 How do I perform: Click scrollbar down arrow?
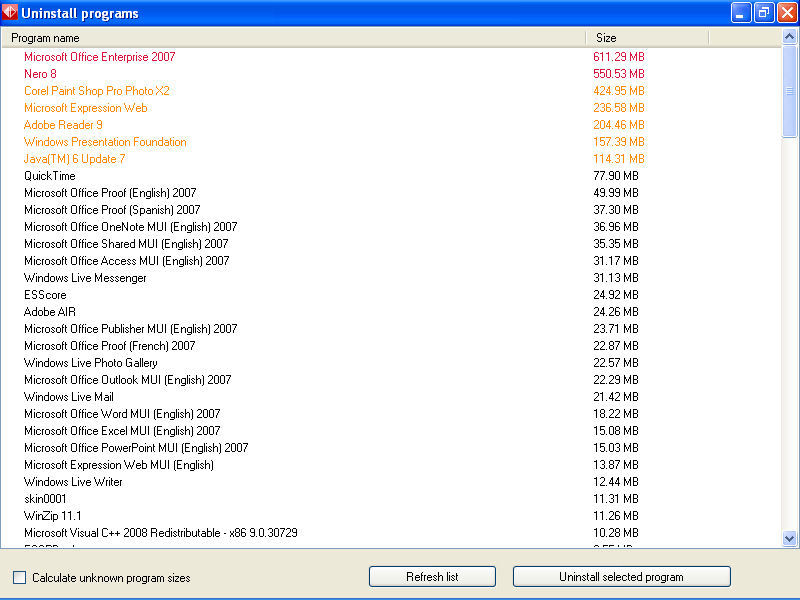[789, 538]
